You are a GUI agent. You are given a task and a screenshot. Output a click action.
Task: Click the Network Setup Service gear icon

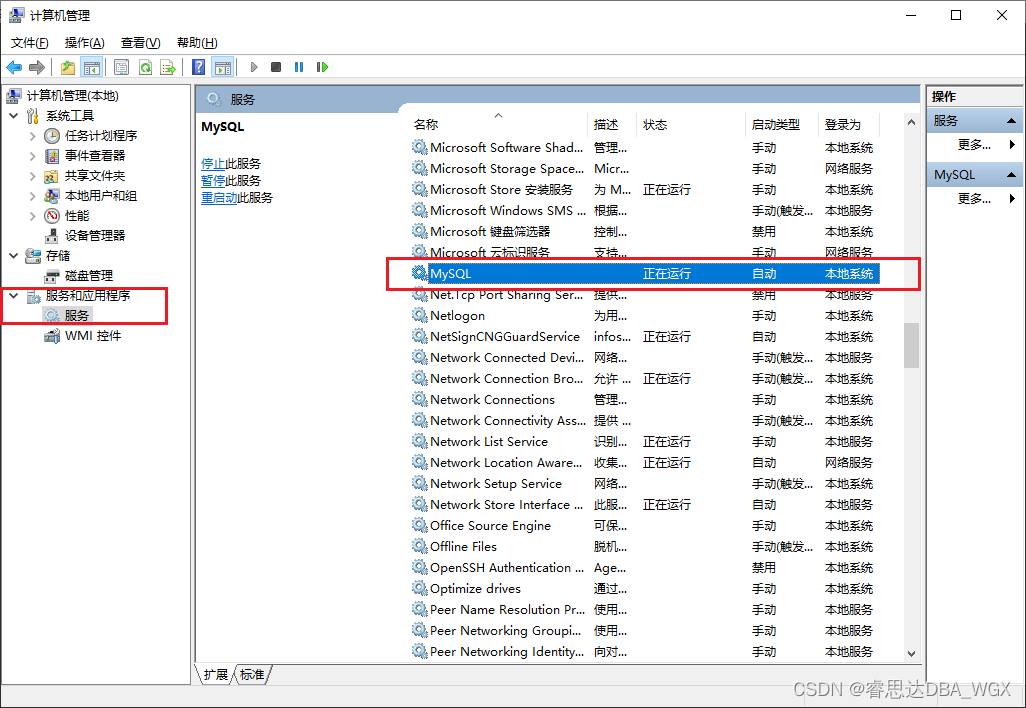[x=419, y=483]
